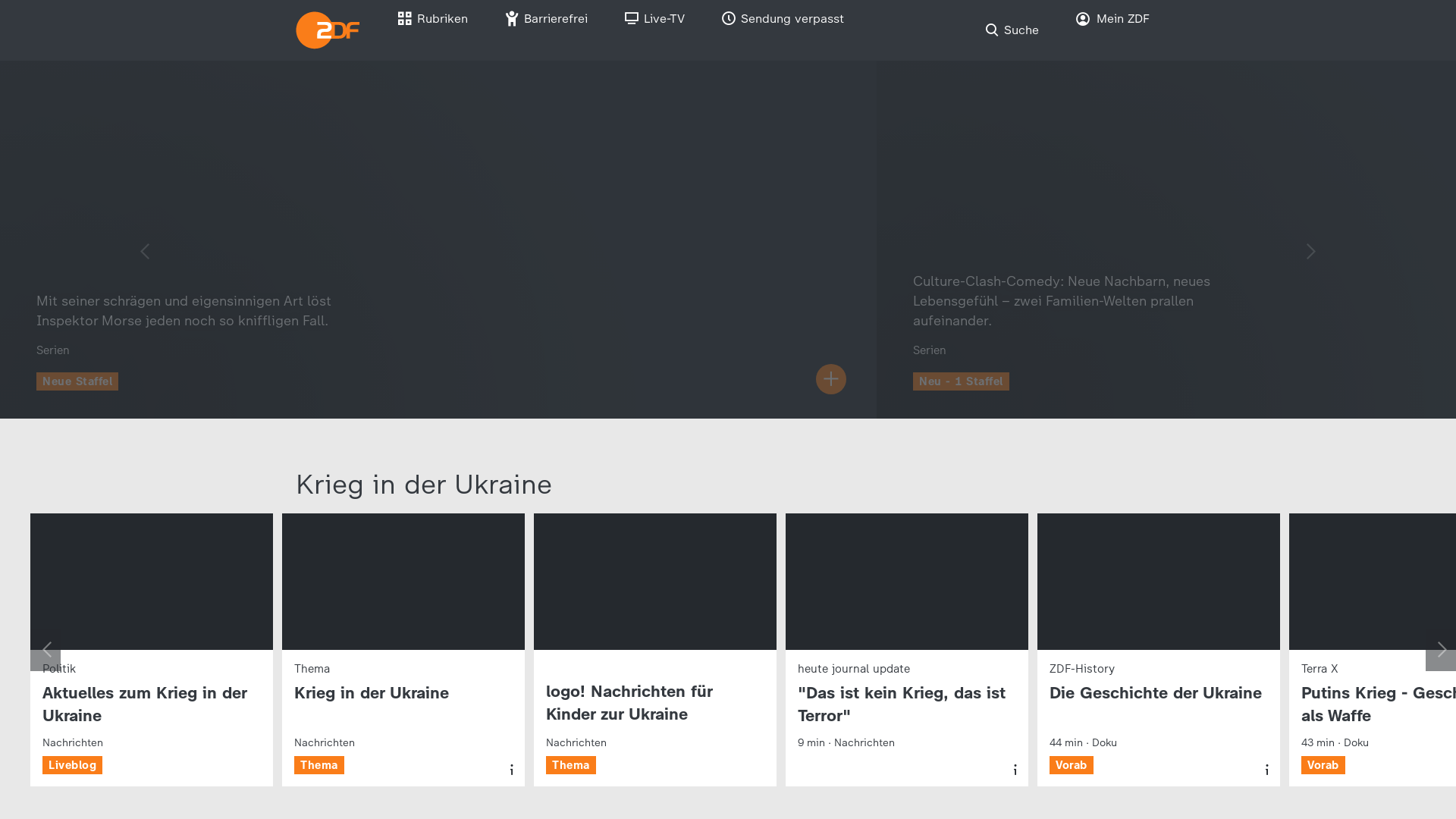The height and width of the screenshot is (819, 1456).
Task: Open Barrierefrei accessibility menu
Action: tap(546, 19)
